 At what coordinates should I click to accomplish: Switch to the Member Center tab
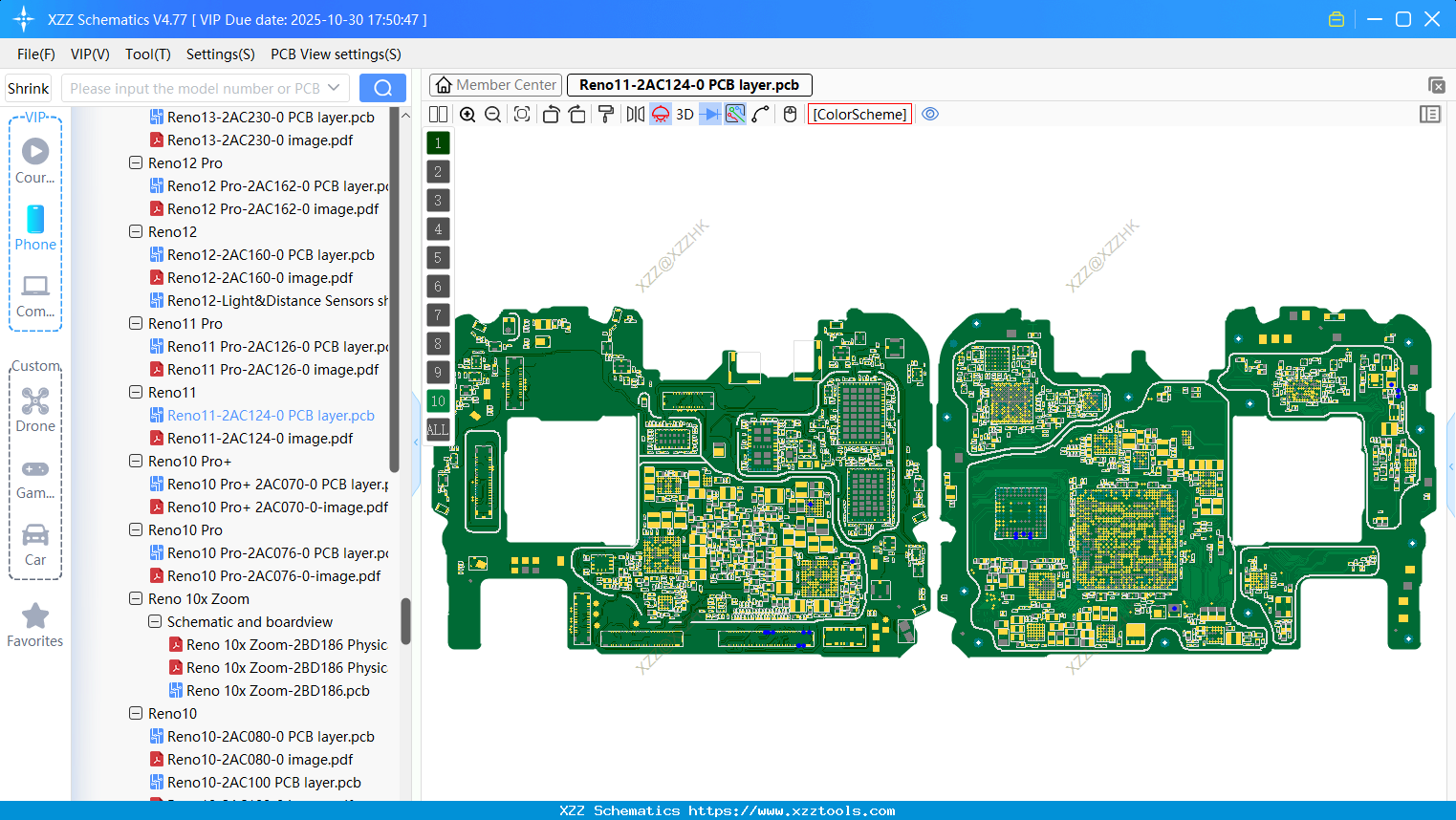click(496, 85)
